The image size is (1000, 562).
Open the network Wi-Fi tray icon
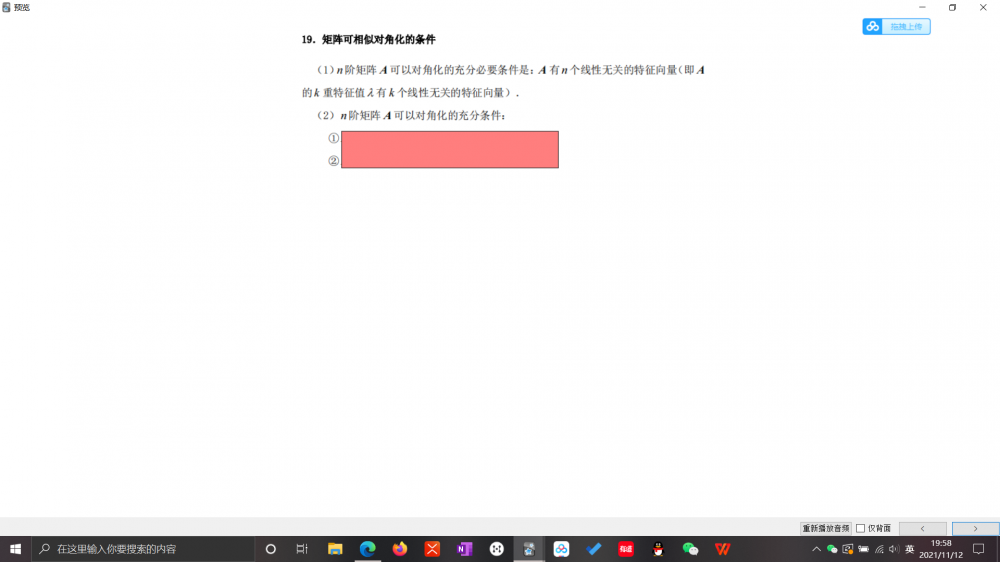(x=879, y=549)
